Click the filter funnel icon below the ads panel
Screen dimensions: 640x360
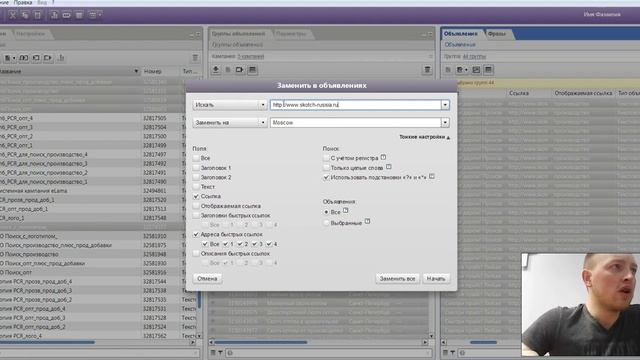pyautogui.click(x=453, y=353)
